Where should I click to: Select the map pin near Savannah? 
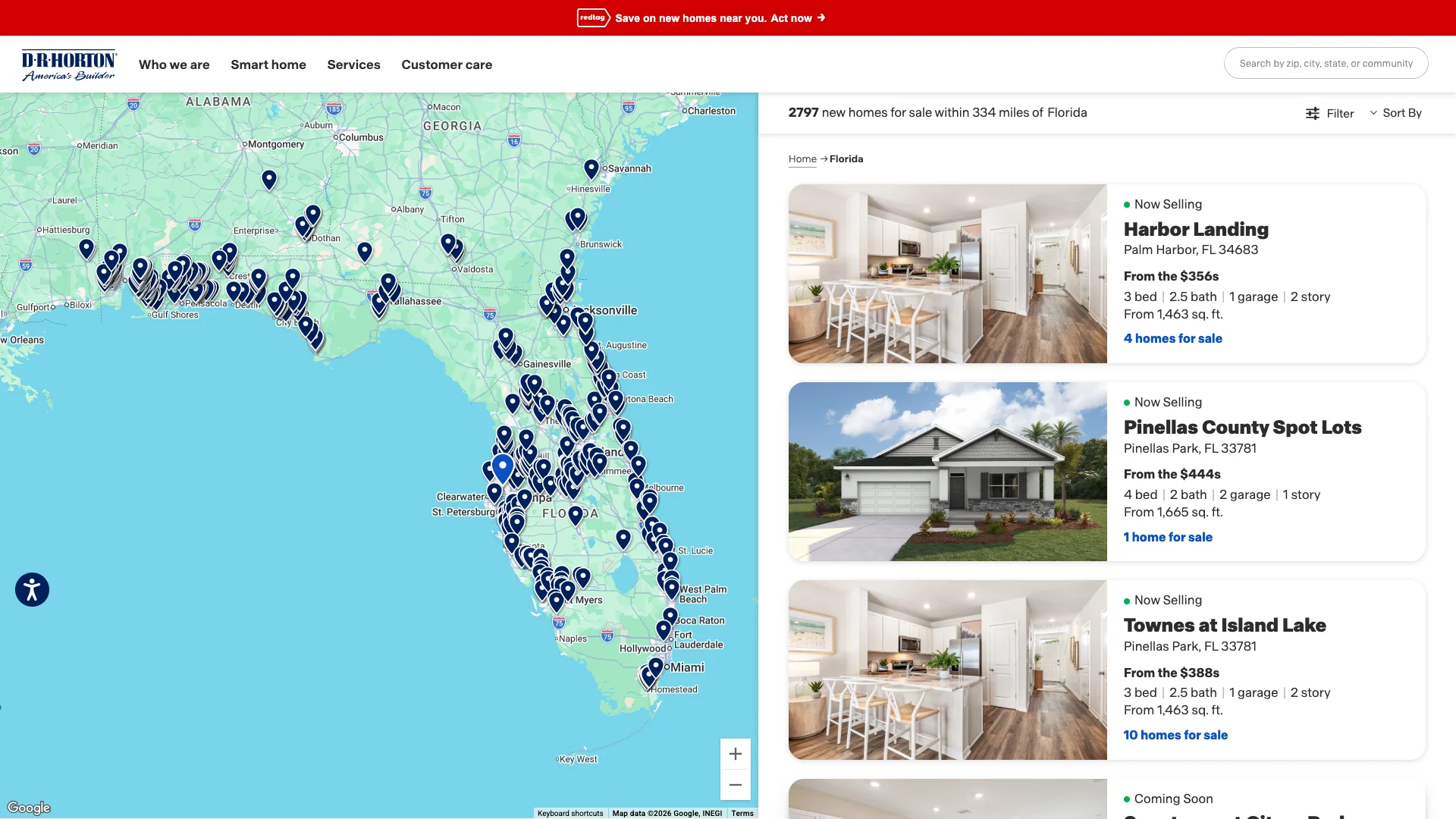pos(592,168)
